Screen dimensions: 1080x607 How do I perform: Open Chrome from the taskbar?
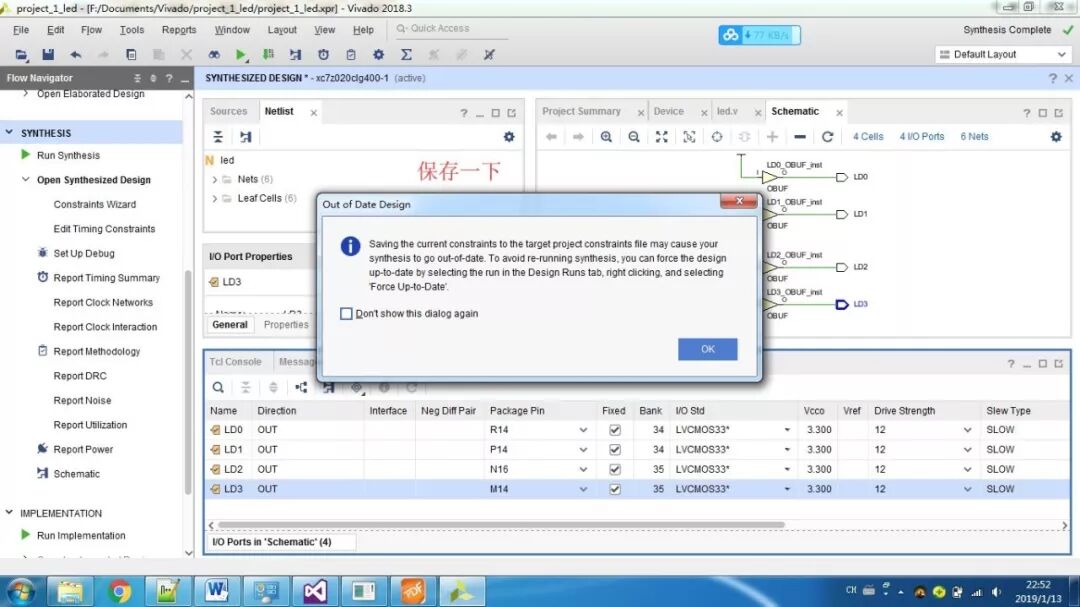click(118, 591)
